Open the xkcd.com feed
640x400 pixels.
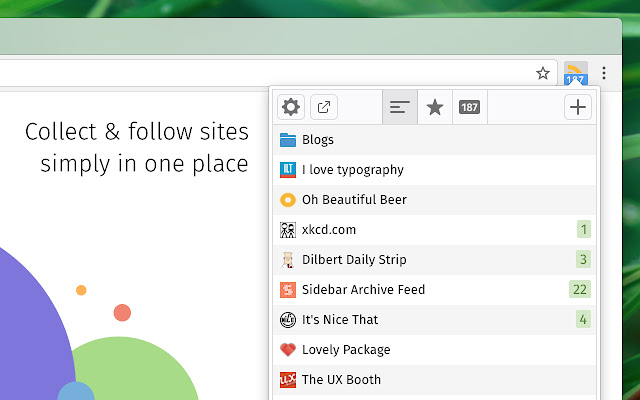(x=329, y=230)
